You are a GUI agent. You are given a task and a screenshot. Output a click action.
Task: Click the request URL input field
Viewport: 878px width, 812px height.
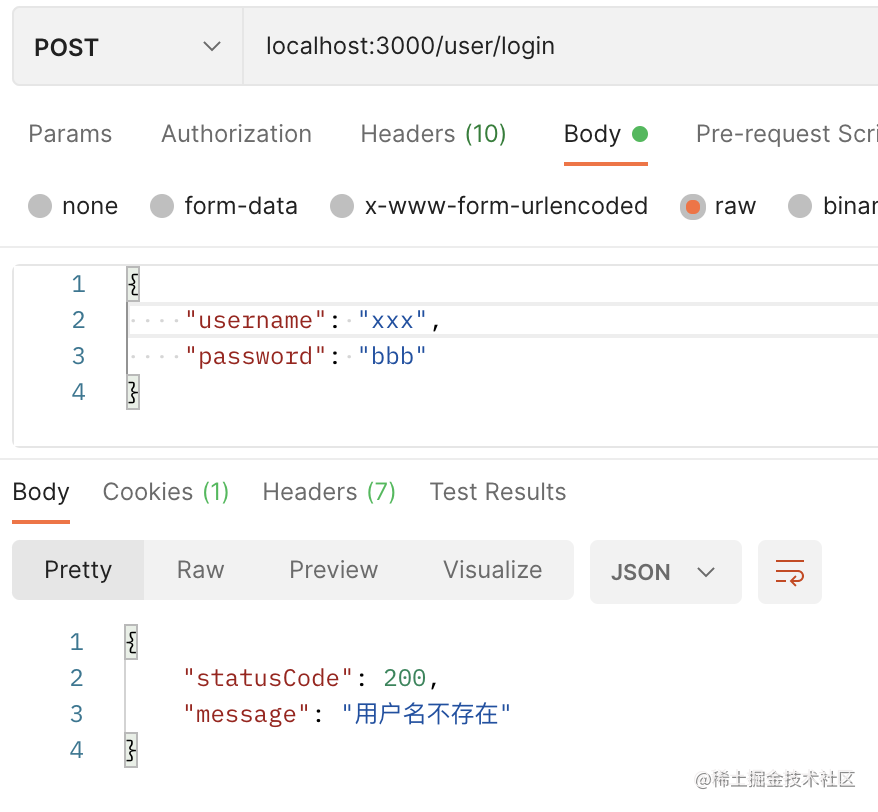point(560,47)
